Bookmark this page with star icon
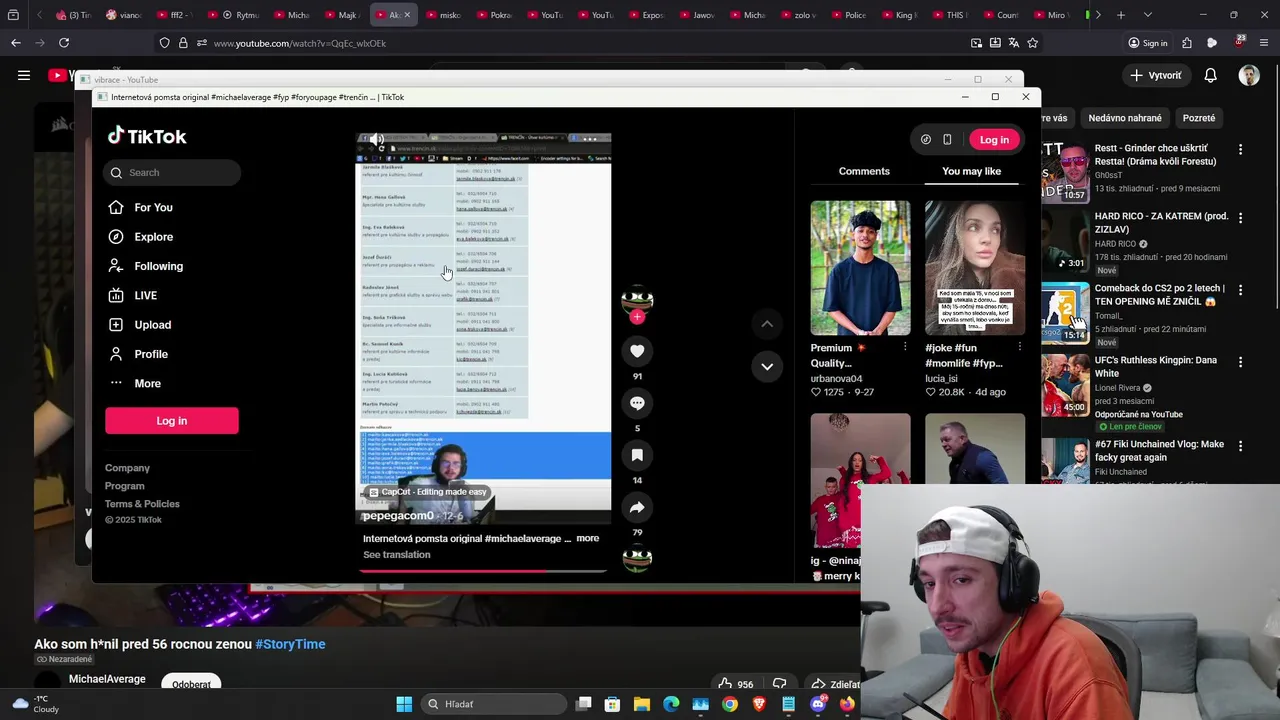 [1032, 43]
